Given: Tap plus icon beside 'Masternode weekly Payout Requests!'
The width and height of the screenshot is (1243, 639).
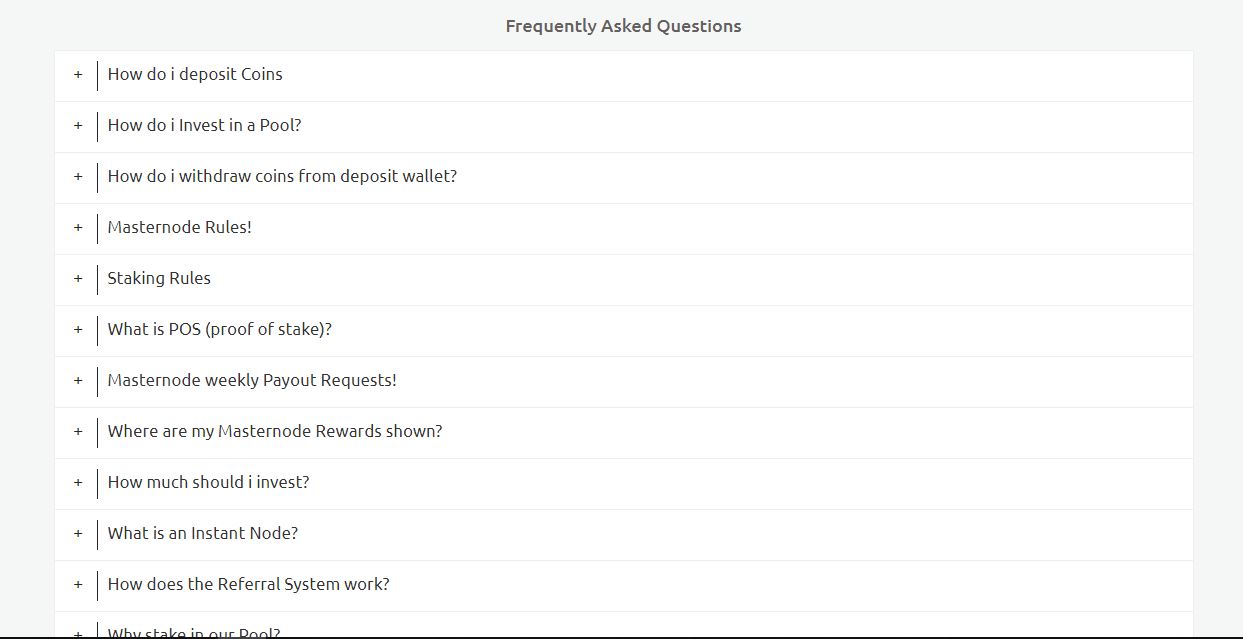Looking at the screenshot, I should (78, 381).
